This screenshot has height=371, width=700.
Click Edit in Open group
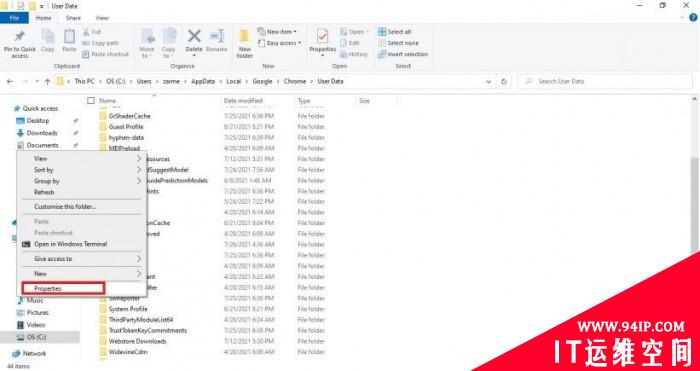350,43
